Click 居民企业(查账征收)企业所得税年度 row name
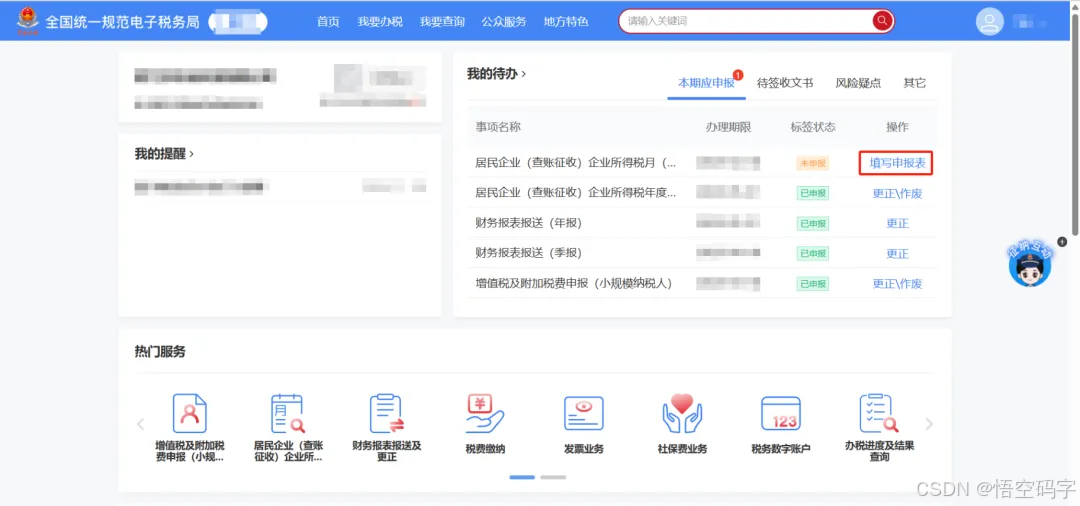Viewport: 1080px width, 506px height. tap(576, 193)
